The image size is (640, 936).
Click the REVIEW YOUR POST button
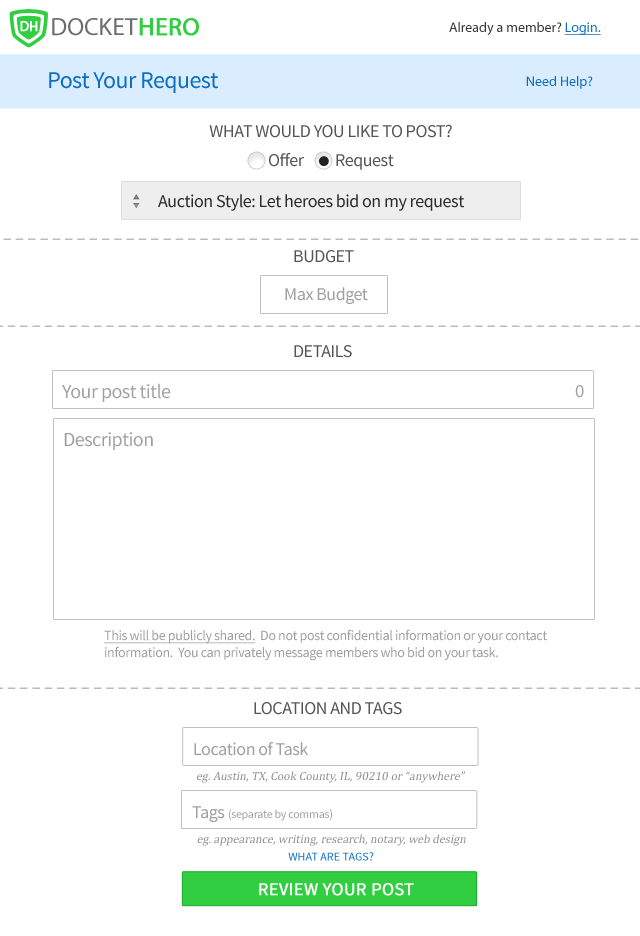330,889
